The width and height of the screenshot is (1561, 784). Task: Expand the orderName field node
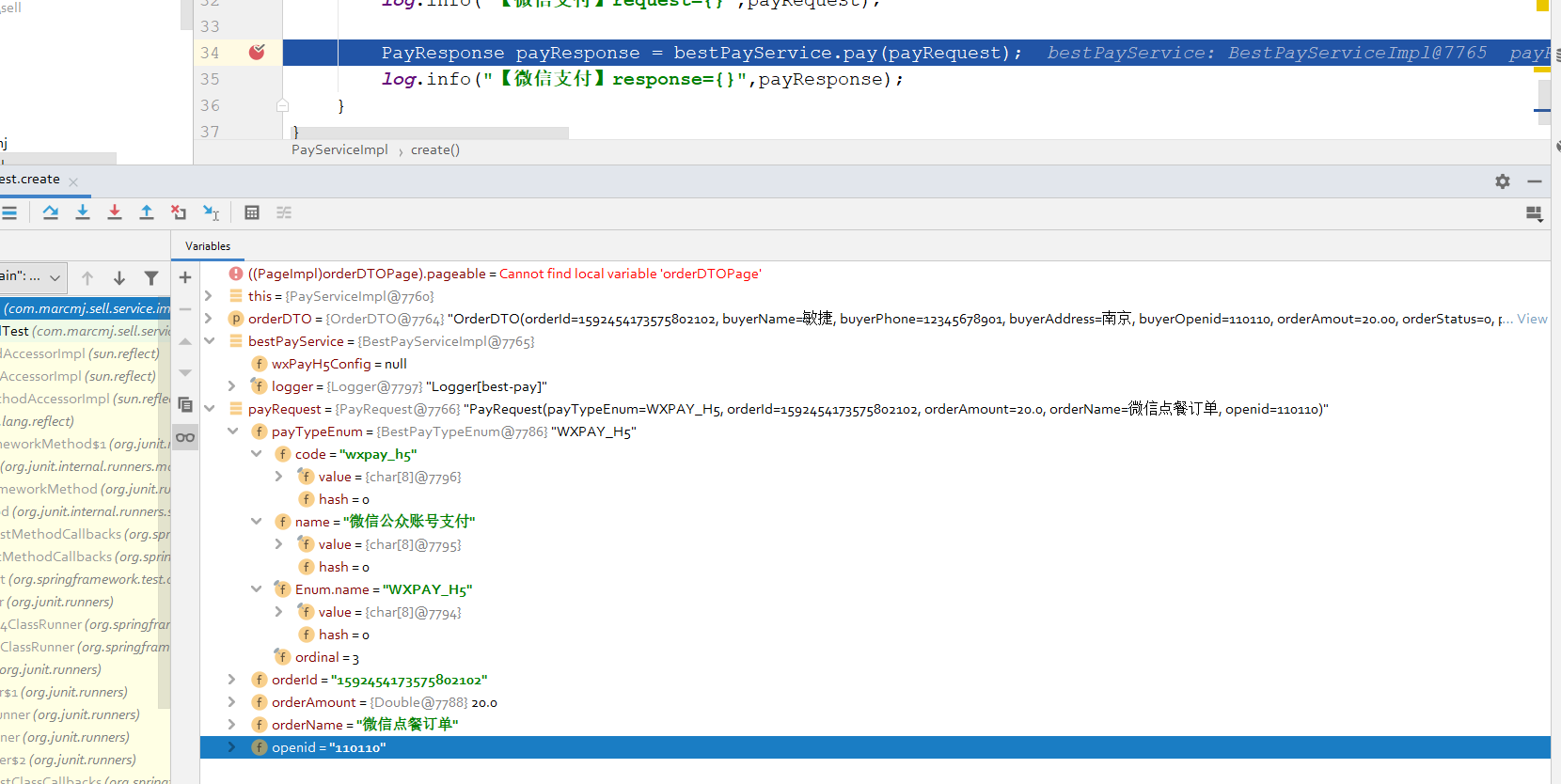(232, 725)
